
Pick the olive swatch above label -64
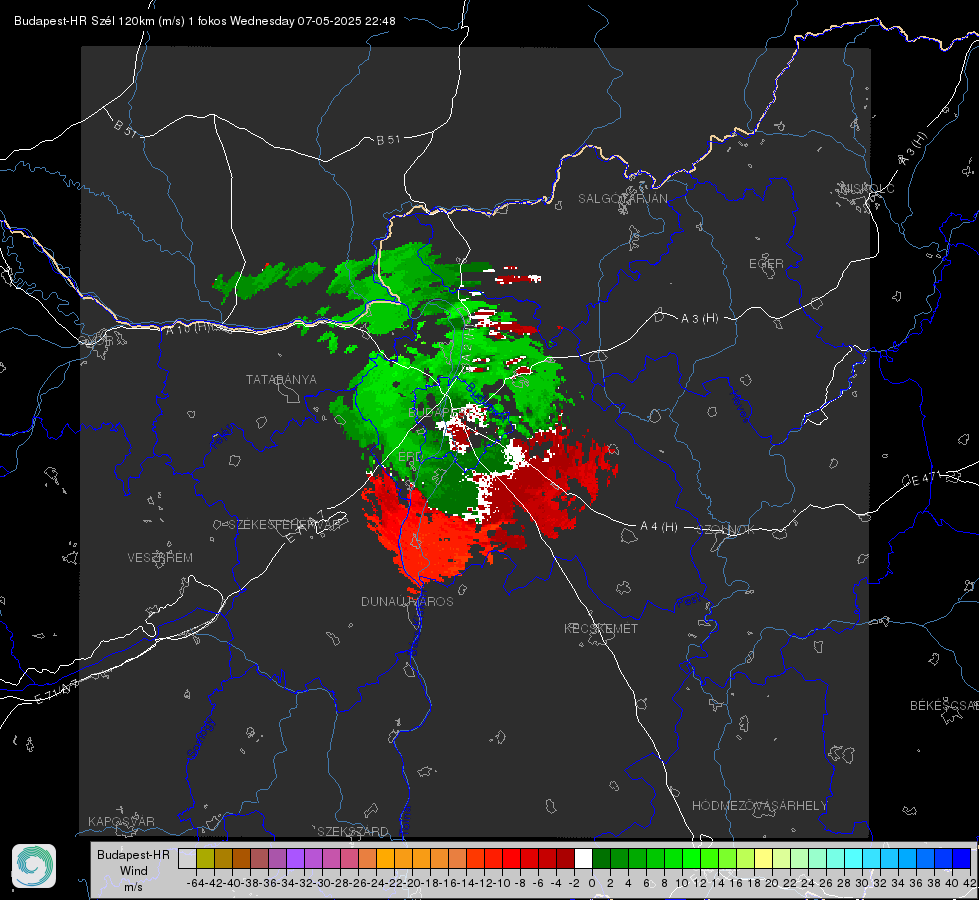click(x=205, y=858)
